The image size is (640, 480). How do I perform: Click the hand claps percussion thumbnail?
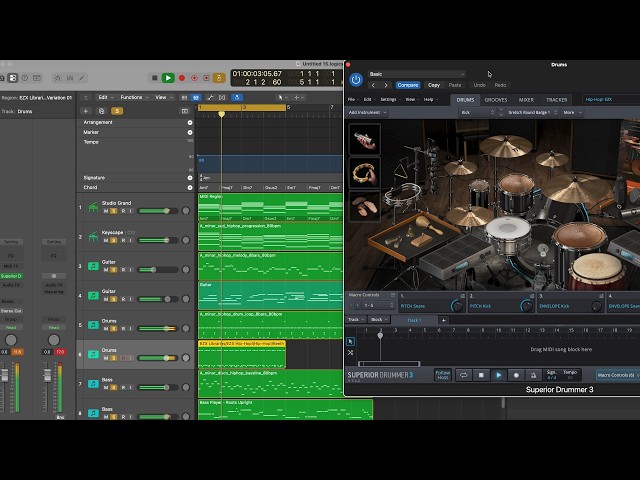coord(364,206)
